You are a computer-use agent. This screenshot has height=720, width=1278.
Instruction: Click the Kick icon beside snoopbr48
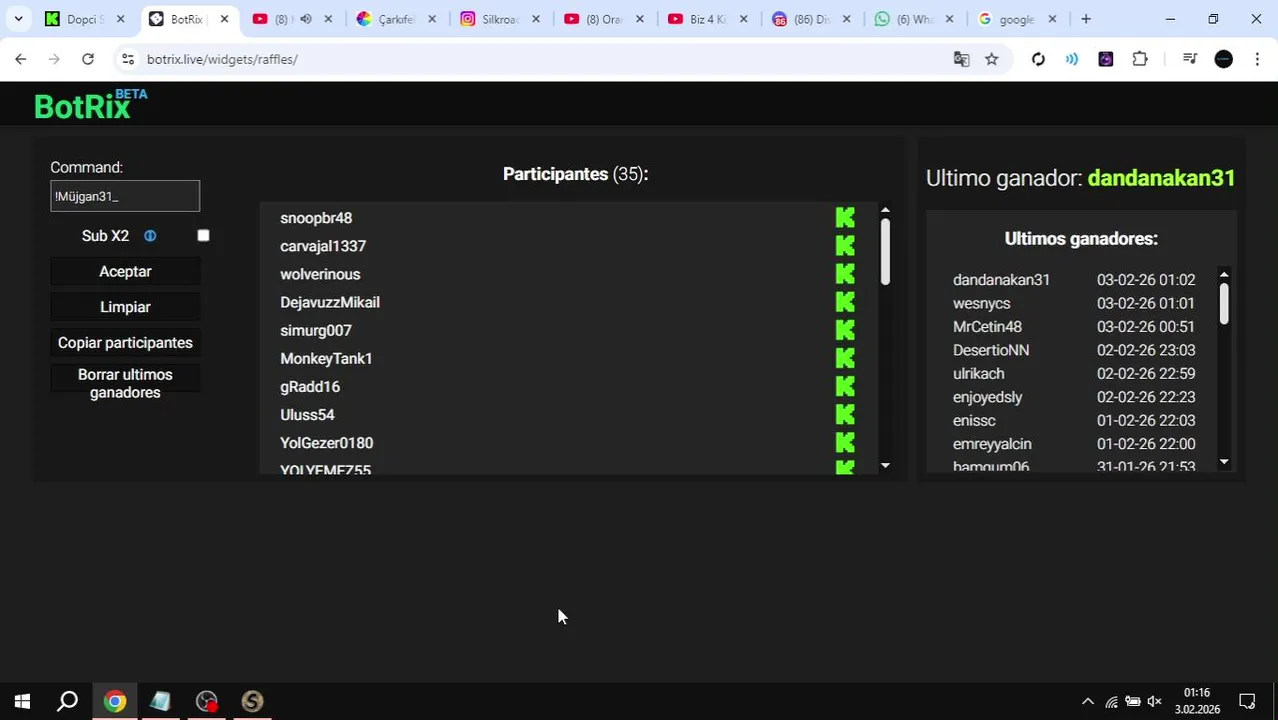(x=845, y=217)
